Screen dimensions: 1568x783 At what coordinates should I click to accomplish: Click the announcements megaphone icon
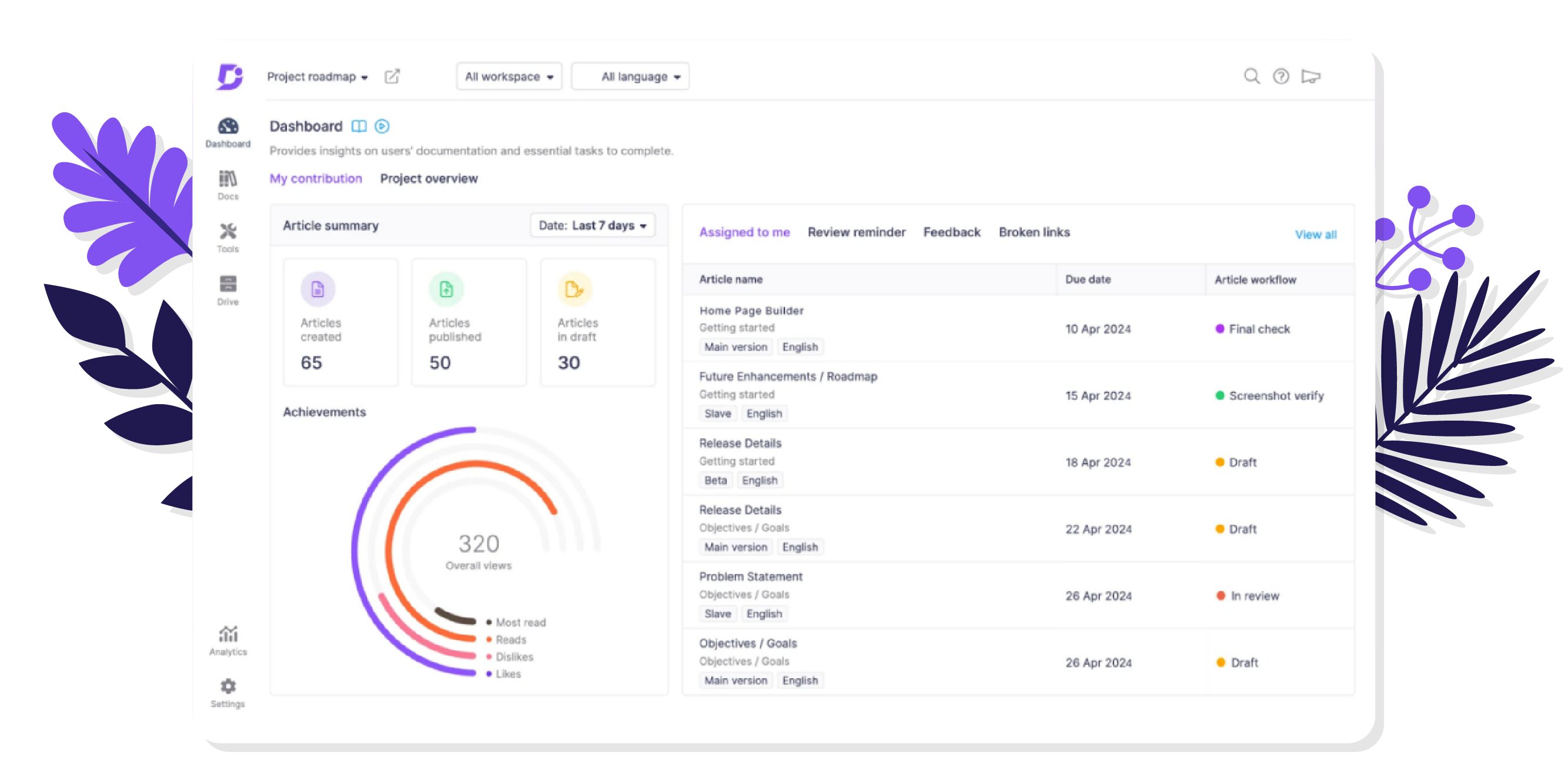click(x=1310, y=76)
